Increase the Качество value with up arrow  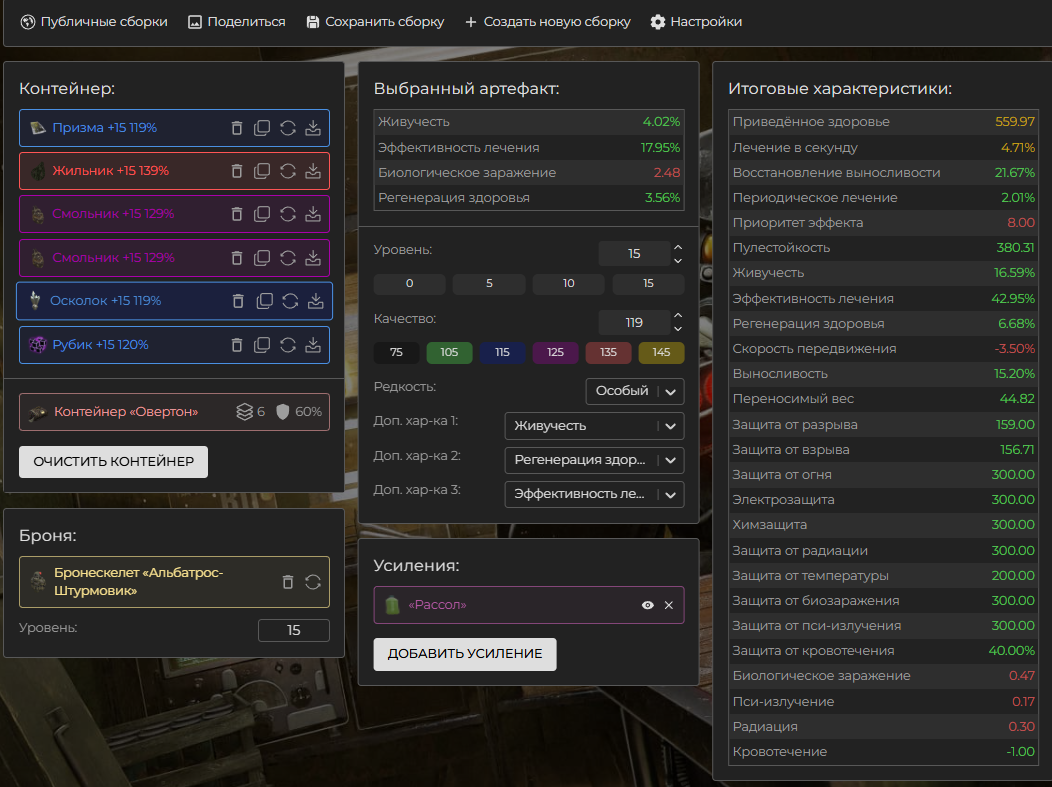point(678,315)
